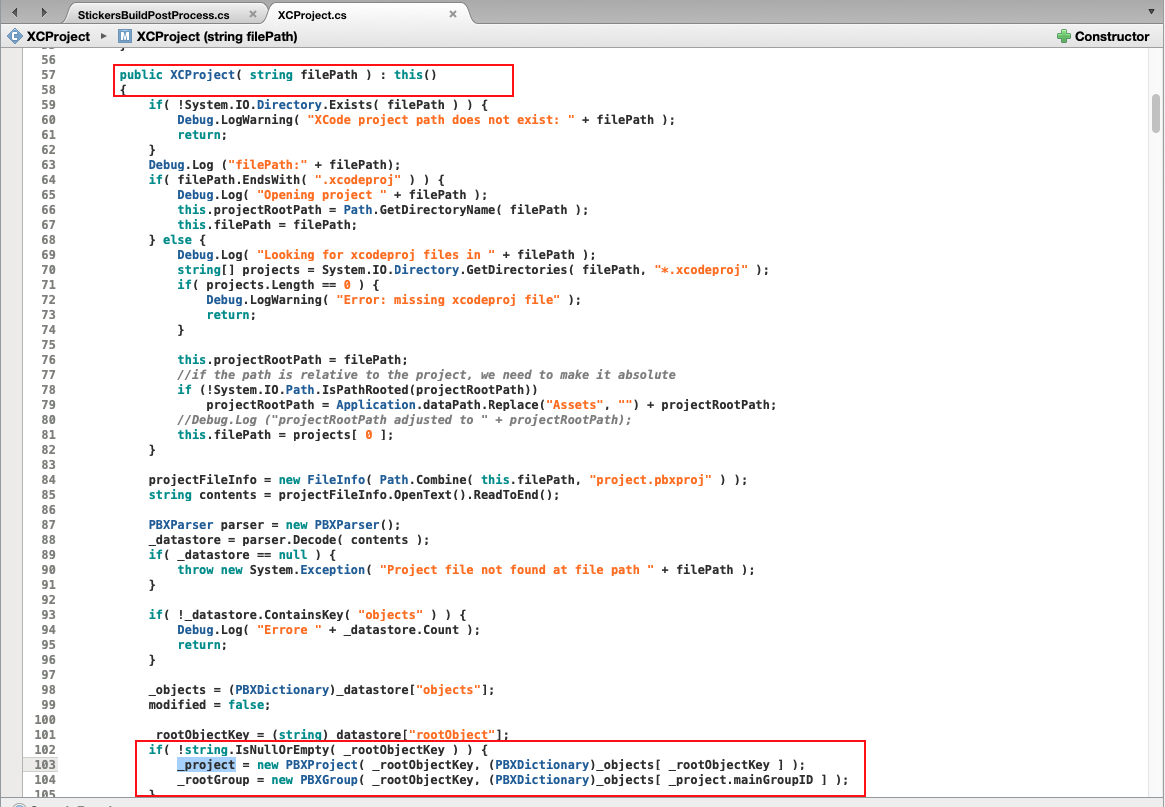The width and height of the screenshot is (1165, 807).
Task: Open the tab list dropdown arrow
Action: coord(1152,13)
